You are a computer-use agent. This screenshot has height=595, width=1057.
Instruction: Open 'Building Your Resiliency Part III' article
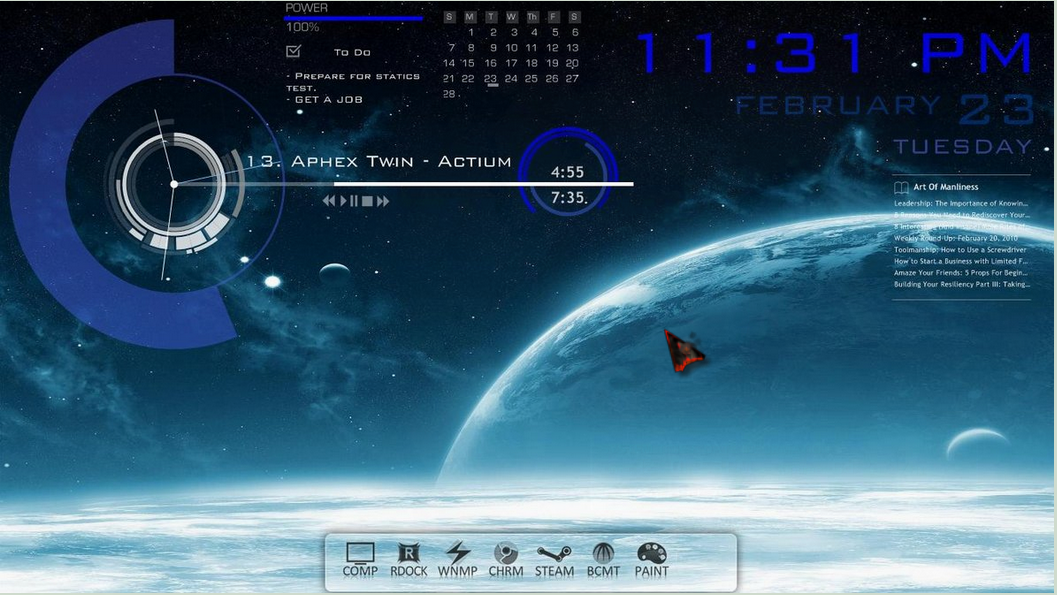(x=961, y=284)
